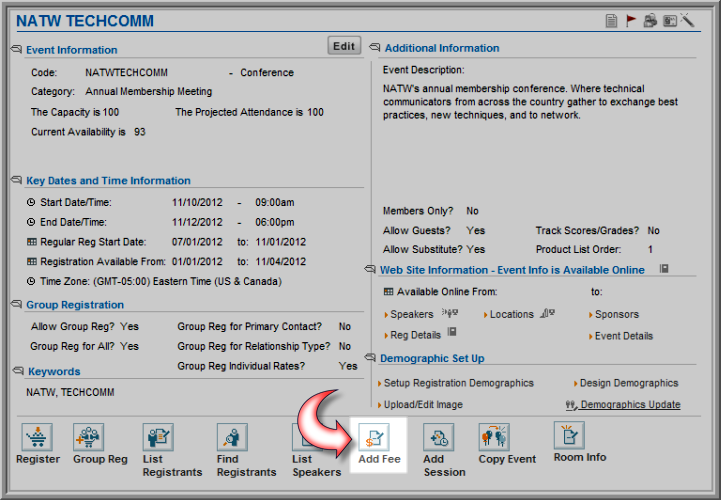The width and height of the screenshot is (721, 500).
Task: Click the magic wand icon in header
Action: pyautogui.click(x=688, y=20)
